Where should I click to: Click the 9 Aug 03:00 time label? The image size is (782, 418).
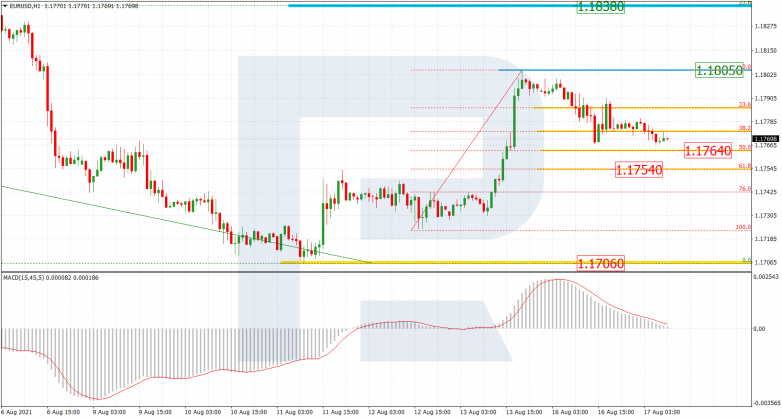point(110,413)
